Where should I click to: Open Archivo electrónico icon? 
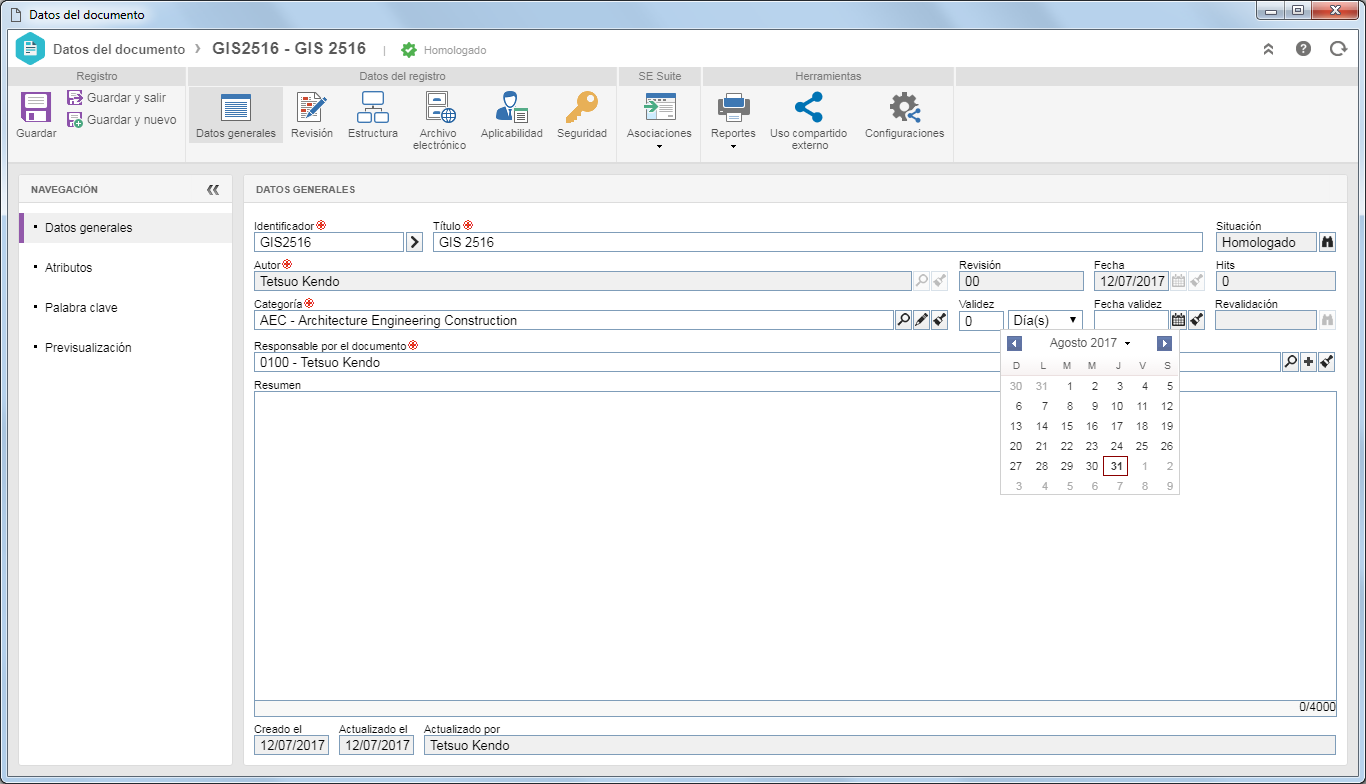tap(440, 107)
